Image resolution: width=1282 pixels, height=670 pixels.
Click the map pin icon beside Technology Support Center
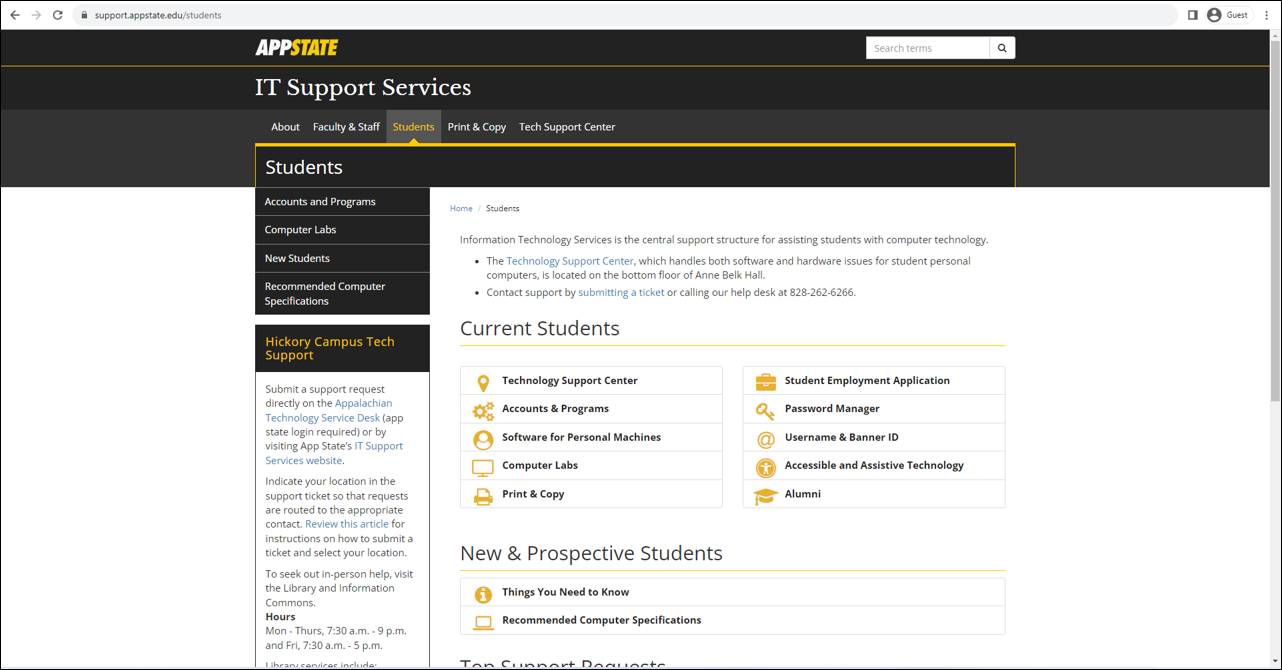(483, 381)
